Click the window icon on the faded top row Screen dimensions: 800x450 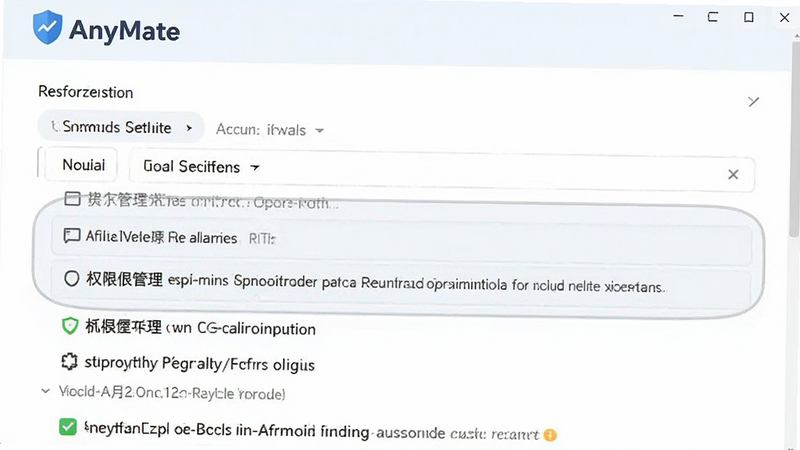72,199
